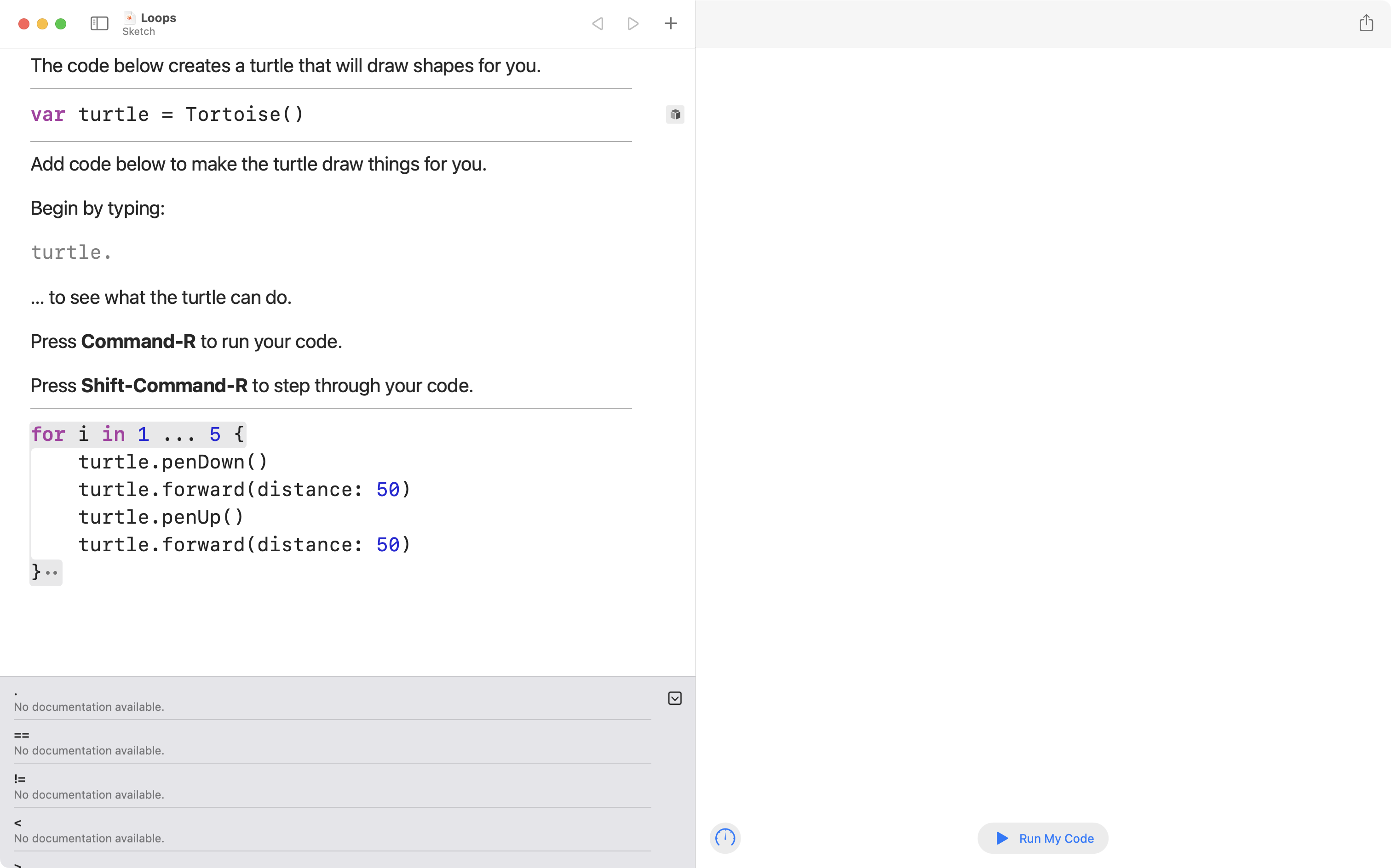Click the step-through code play icon
Screen dimensions: 1391x868
(x=634, y=23)
